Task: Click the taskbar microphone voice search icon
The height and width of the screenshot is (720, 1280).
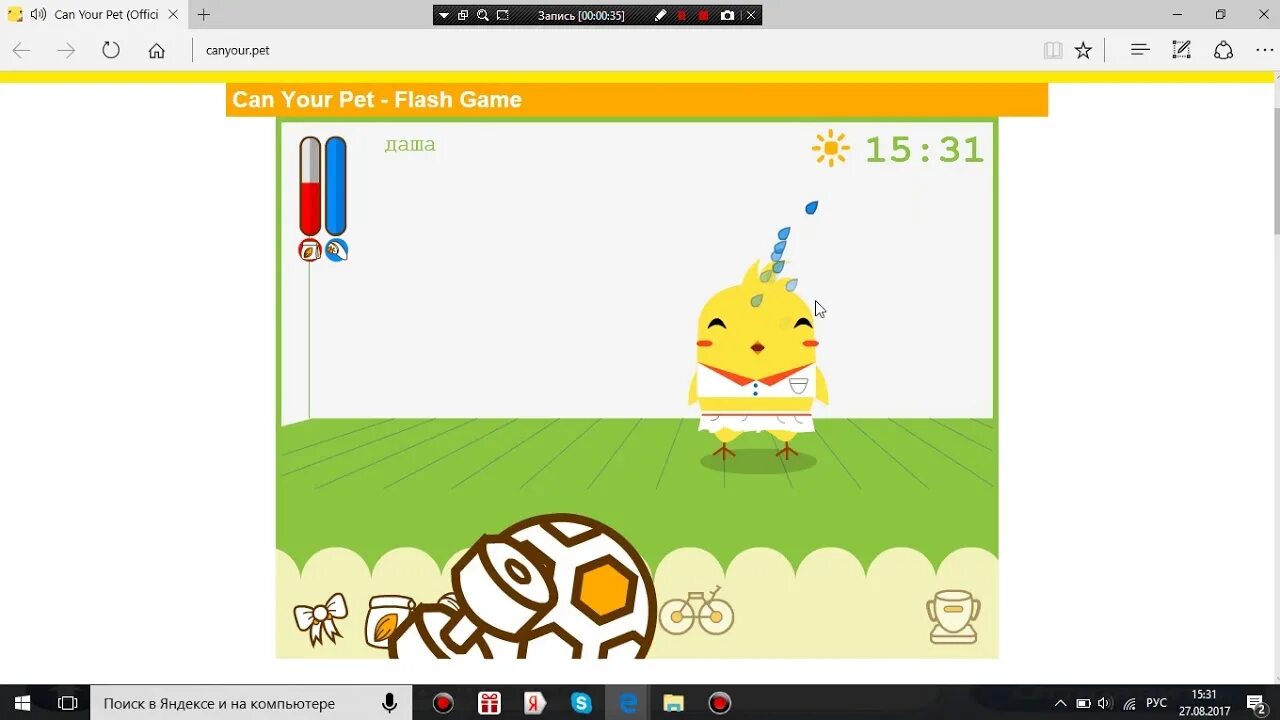Action: click(x=390, y=703)
